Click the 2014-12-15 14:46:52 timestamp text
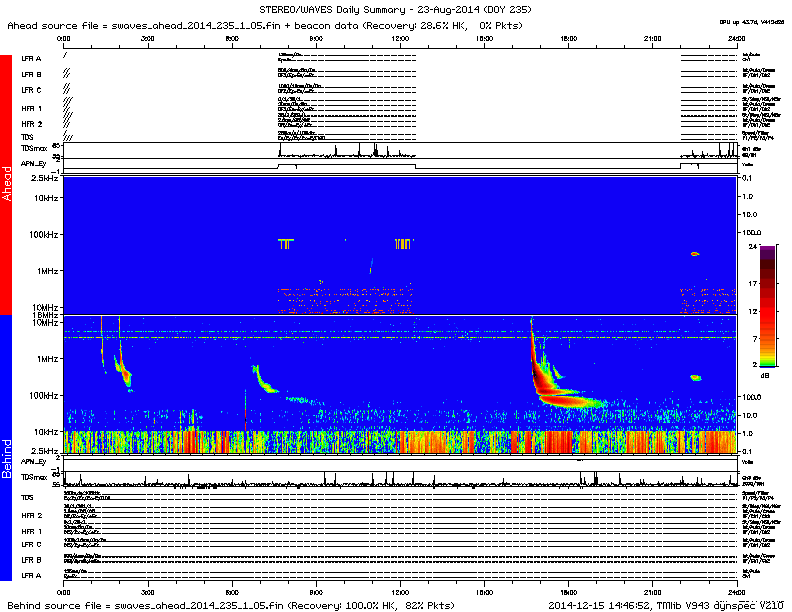The width and height of the screenshot is (792, 612). coord(600,605)
